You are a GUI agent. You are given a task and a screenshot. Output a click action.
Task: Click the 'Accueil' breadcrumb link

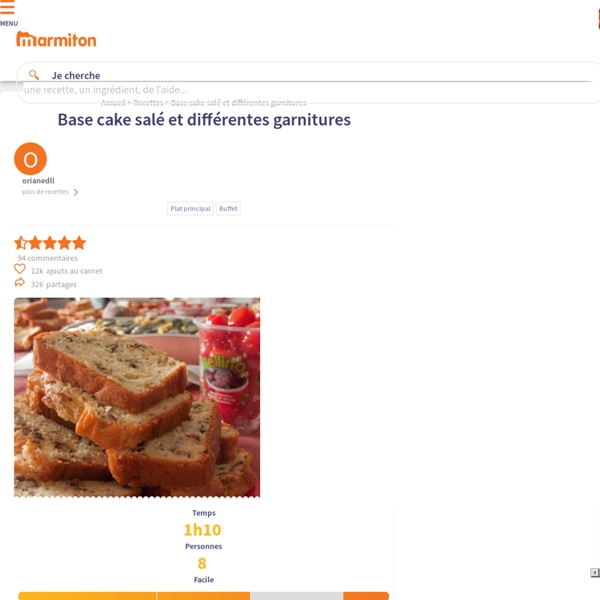(x=113, y=103)
